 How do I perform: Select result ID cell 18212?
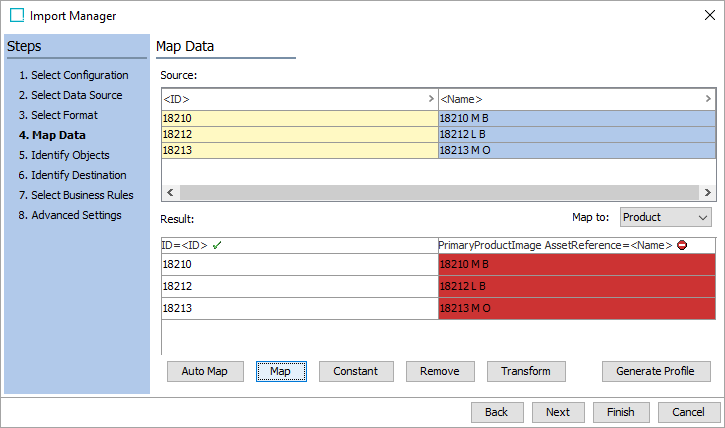coord(300,287)
